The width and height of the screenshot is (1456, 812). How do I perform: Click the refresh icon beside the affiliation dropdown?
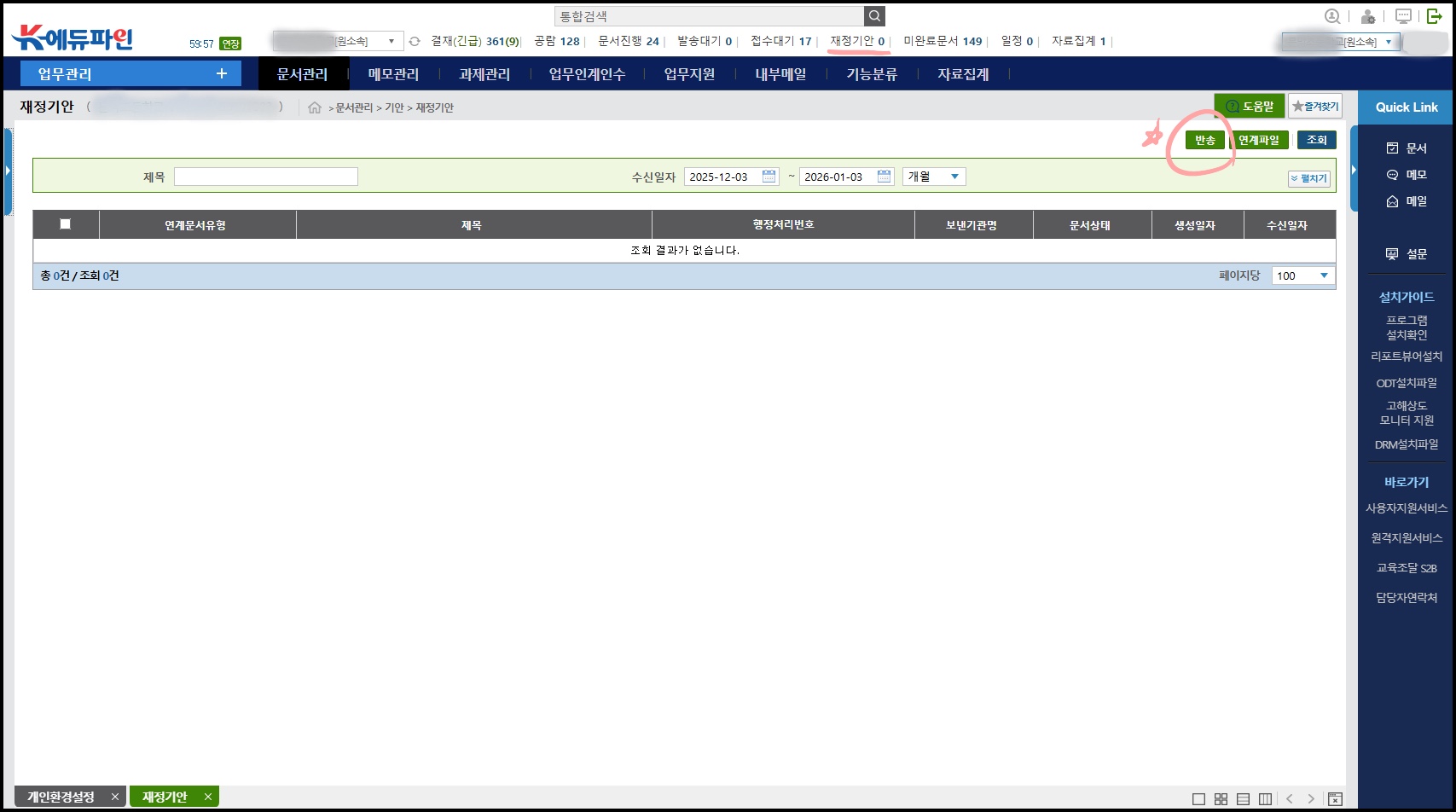tap(415, 41)
